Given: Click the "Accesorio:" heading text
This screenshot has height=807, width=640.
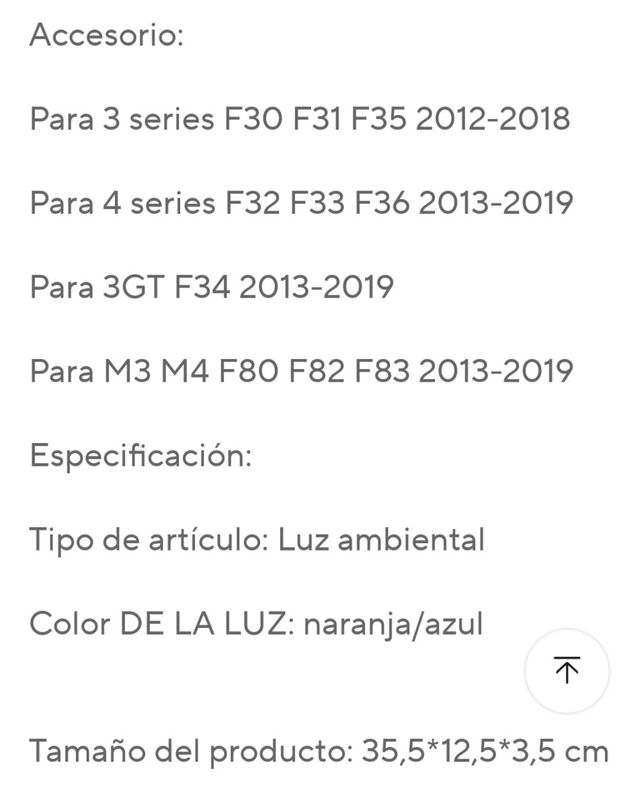Looking at the screenshot, I should [107, 36].
